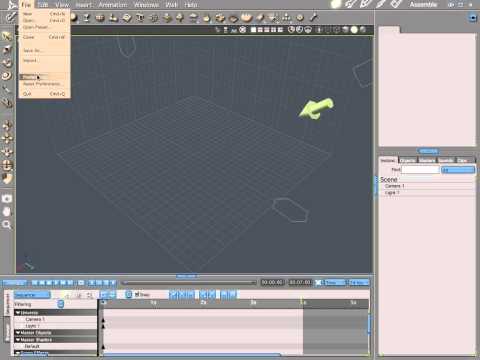Choose the camera tool icon in left toolbar
This screenshot has width=480, height=360.
[x=7, y=199]
